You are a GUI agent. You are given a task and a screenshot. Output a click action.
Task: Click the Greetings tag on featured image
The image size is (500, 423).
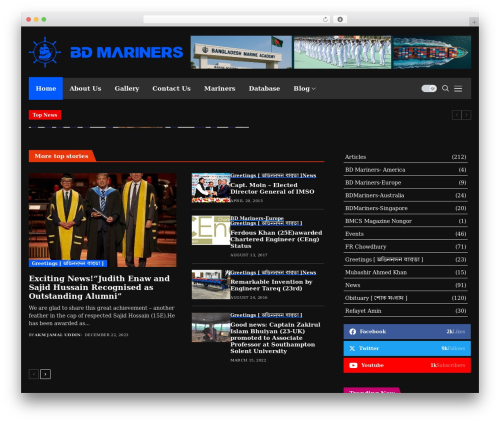pos(68,263)
